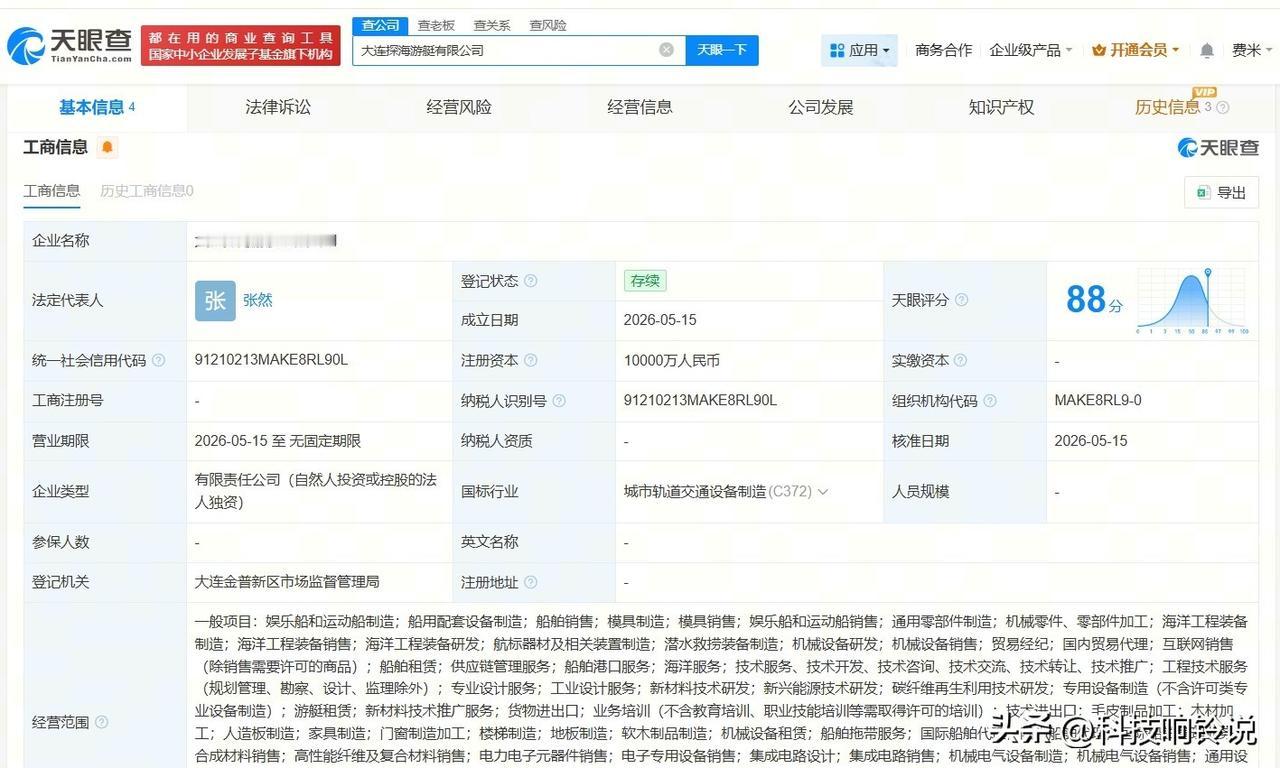Click the 天眼评分 distribution chart

tap(1192, 300)
